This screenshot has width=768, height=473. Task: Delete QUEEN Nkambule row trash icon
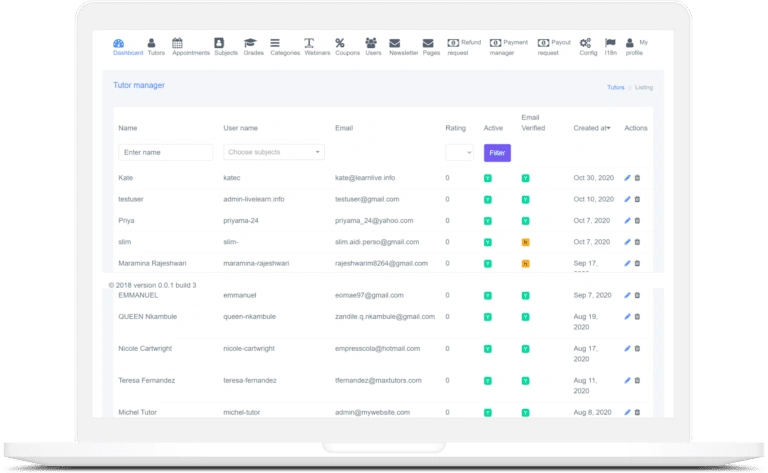point(637,317)
